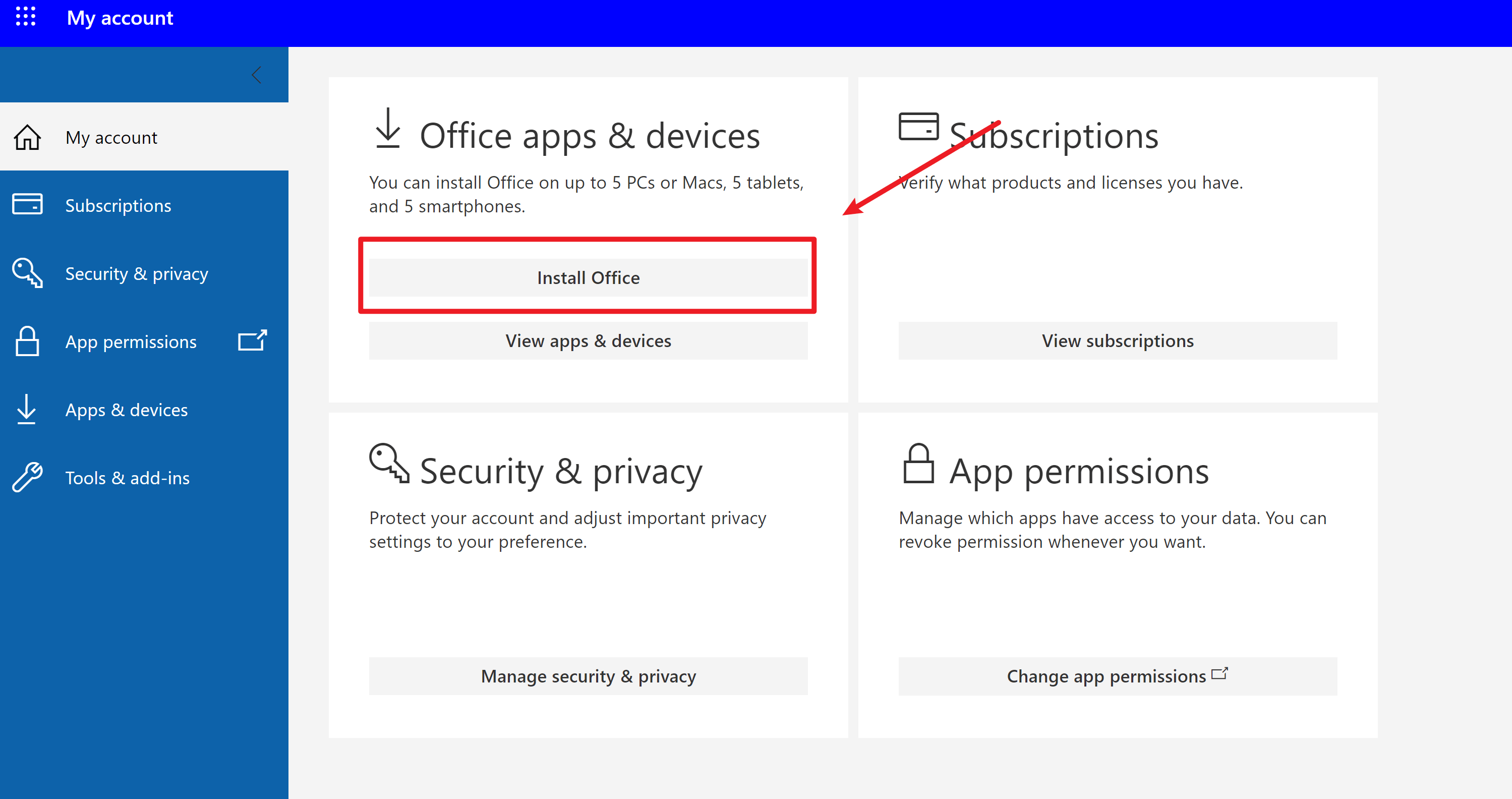The image size is (1512, 799).
Task: Click the View subscriptions button
Action: [x=1118, y=340]
